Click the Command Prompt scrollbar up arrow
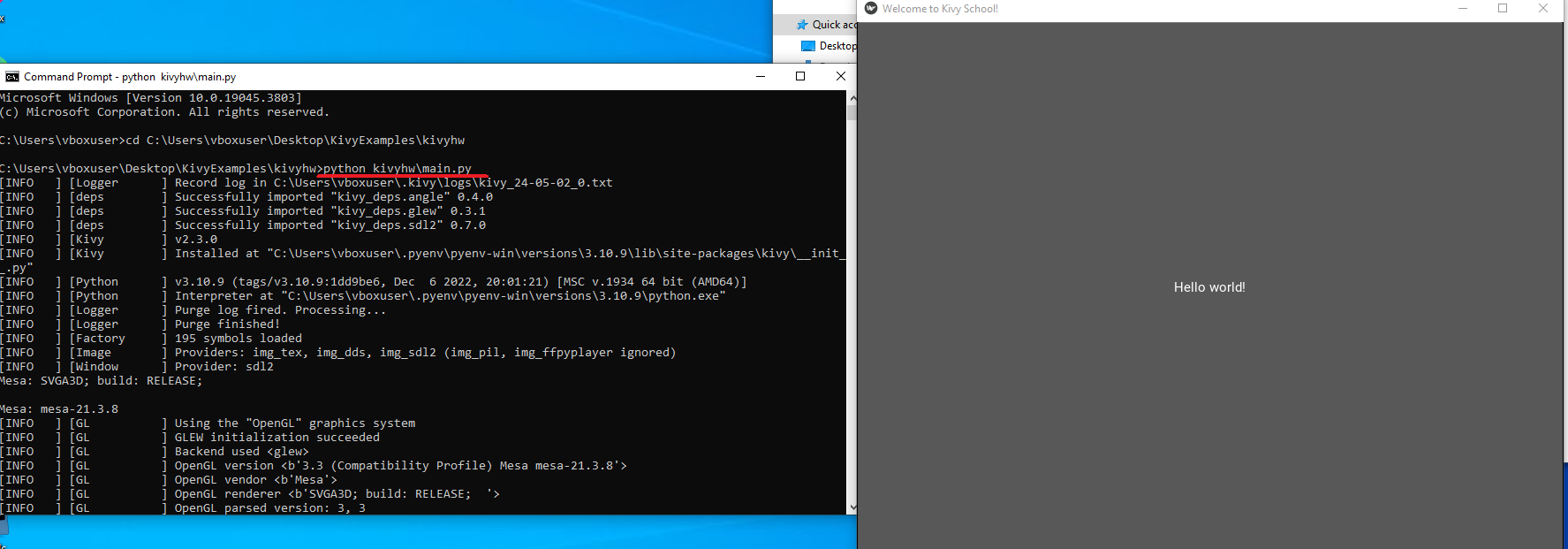The width and height of the screenshot is (1568, 549). pyautogui.click(x=852, y=97)
